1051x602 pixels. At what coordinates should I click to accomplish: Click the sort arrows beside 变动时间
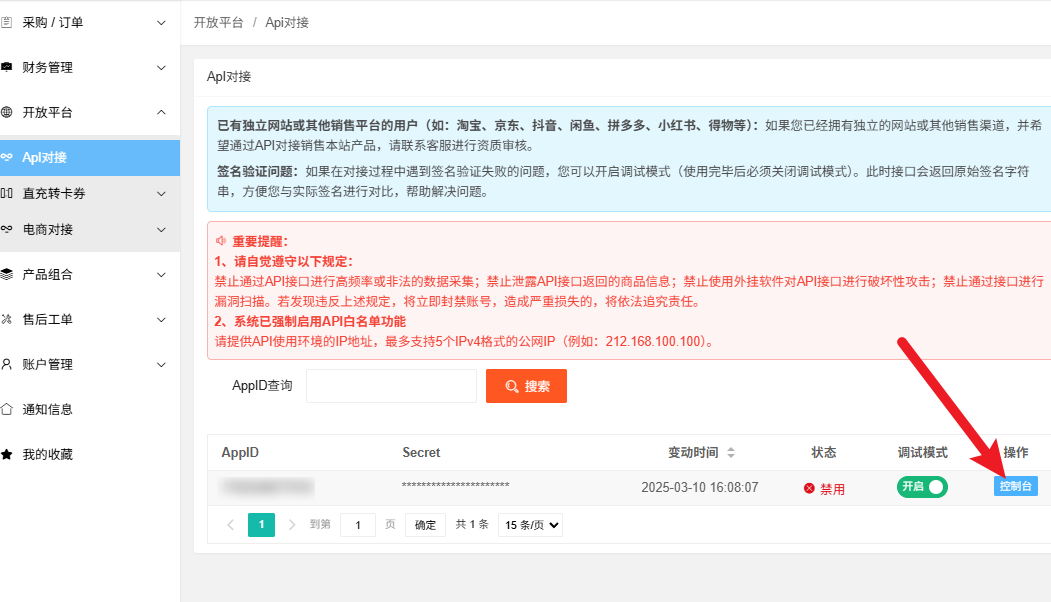(x=731, y=453)
